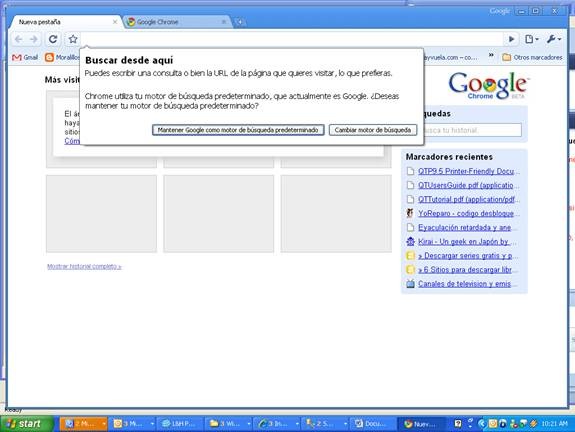Bookmark the page with the star icon
The image size is (575, 432).
[x=73, y=39]
